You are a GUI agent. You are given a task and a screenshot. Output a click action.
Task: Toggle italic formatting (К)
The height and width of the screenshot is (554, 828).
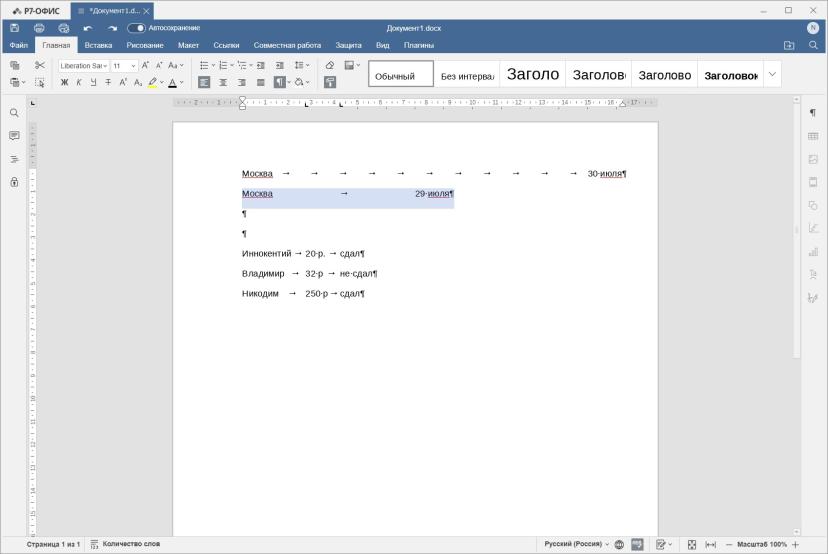pyautogui.click(x=79, y=82)
